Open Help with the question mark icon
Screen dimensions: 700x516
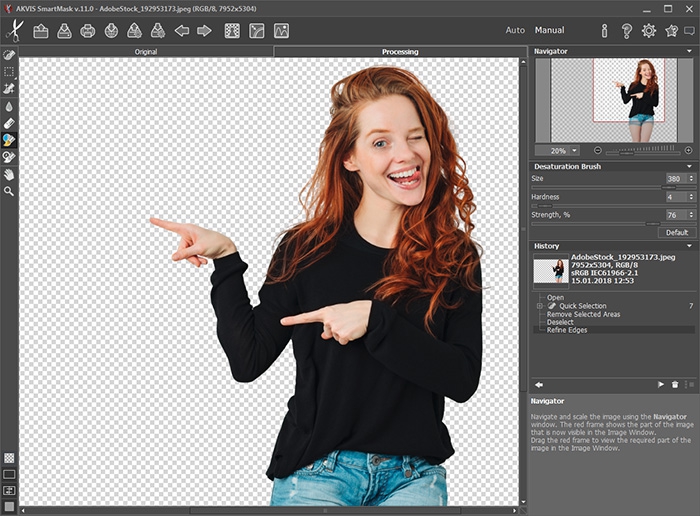[627, 31]
